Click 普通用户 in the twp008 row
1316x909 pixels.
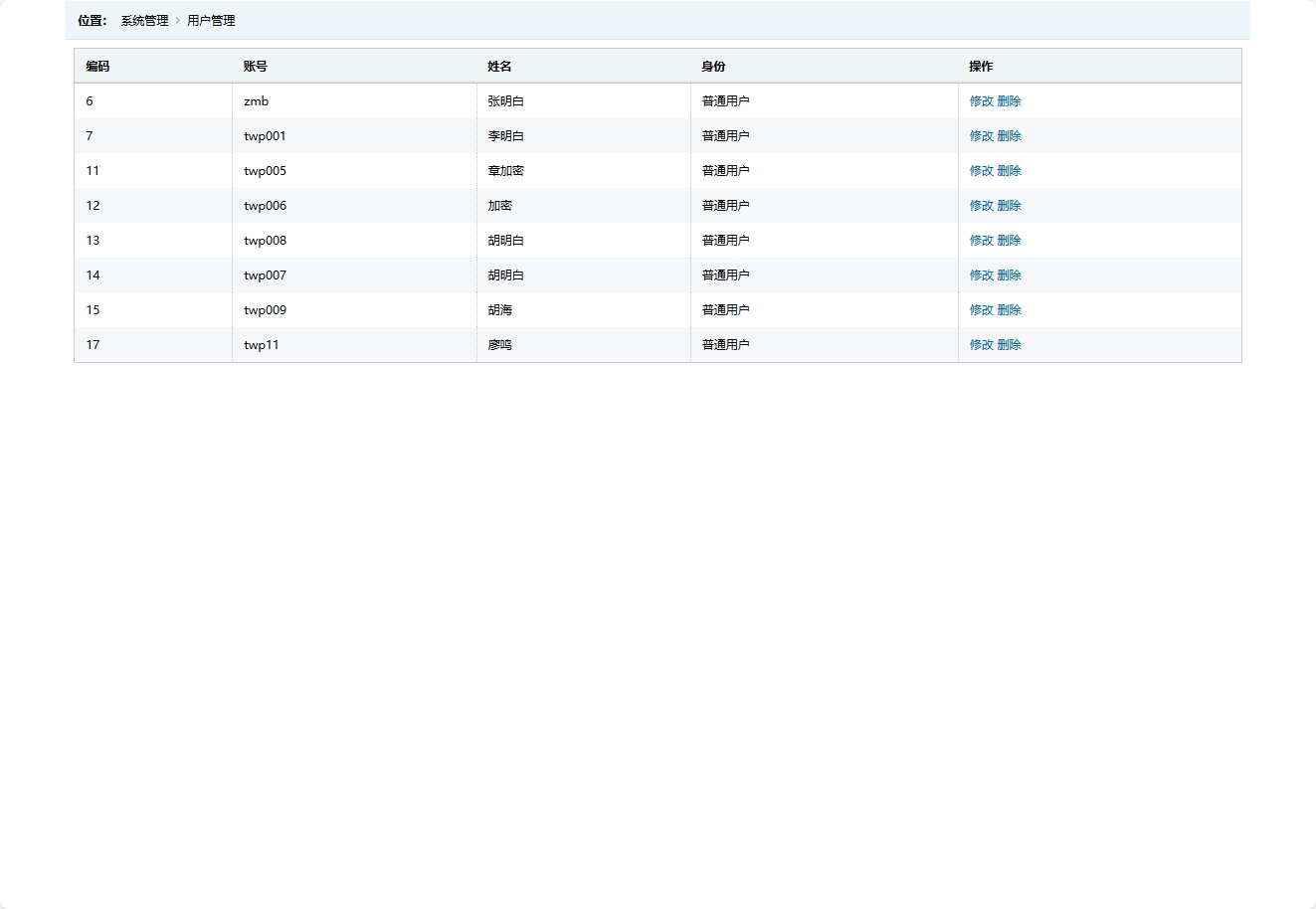725,241
